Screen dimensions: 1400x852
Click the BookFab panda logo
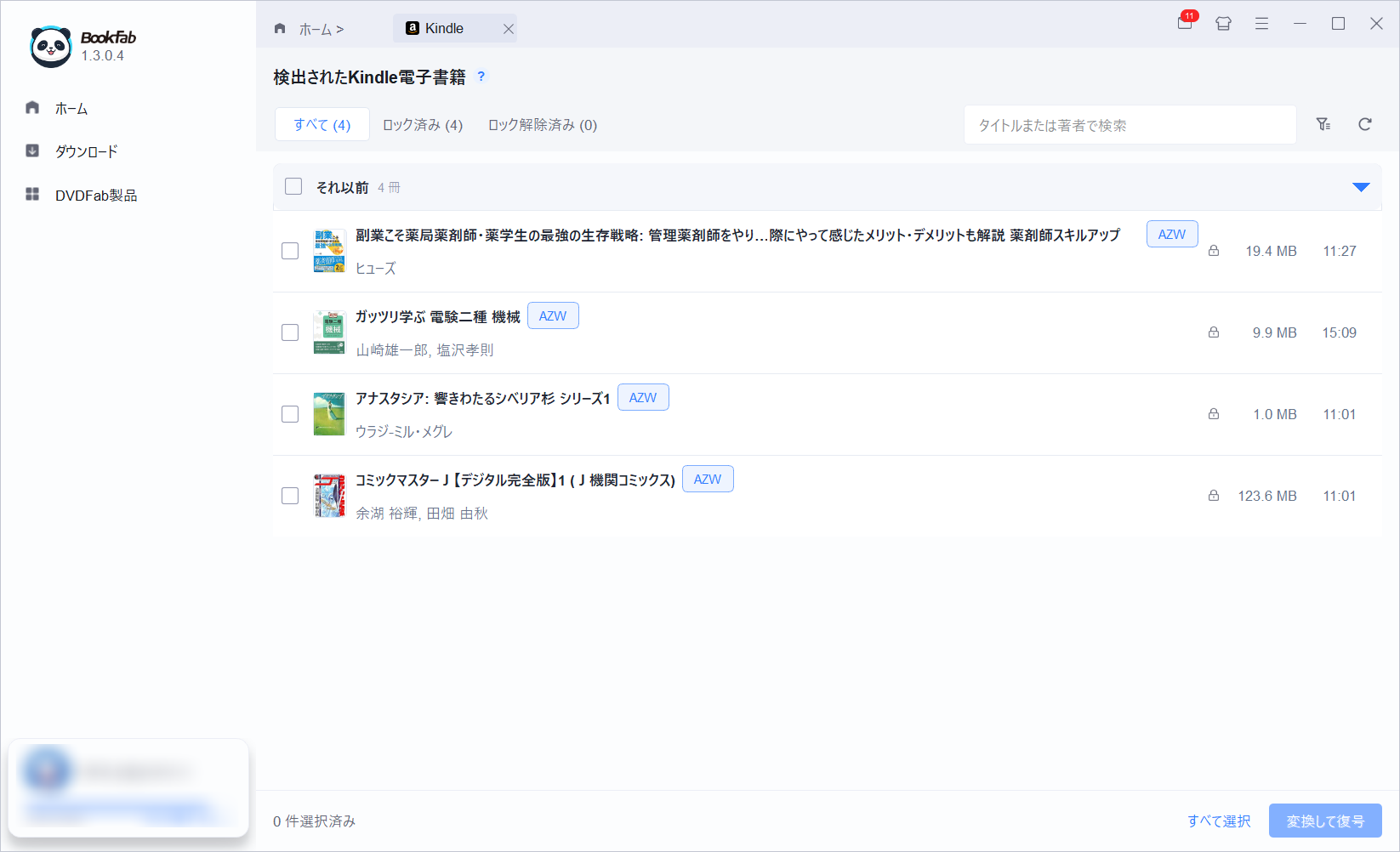[51, 46]
